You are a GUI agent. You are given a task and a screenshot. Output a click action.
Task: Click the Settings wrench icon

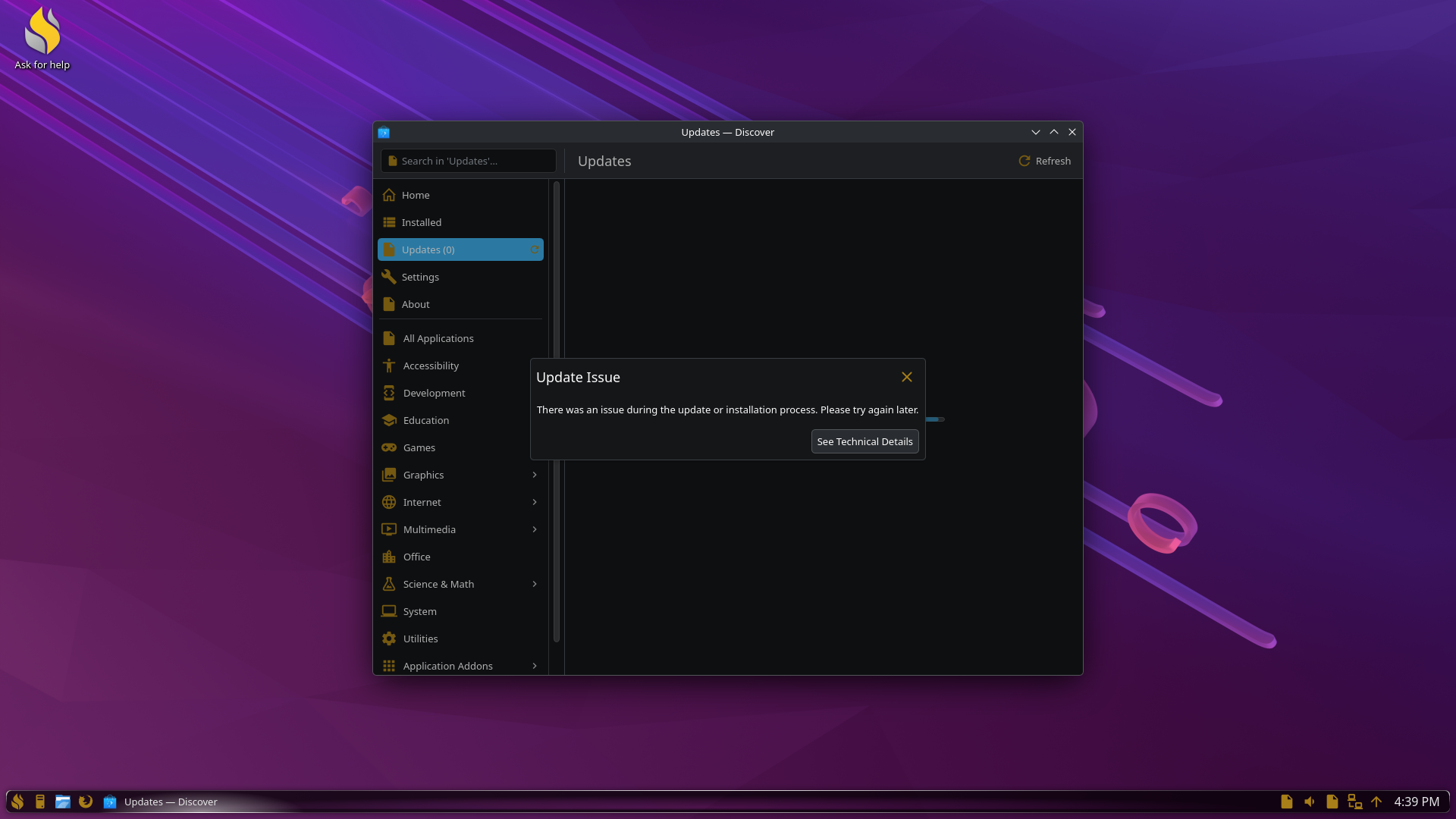click(389, 277)
